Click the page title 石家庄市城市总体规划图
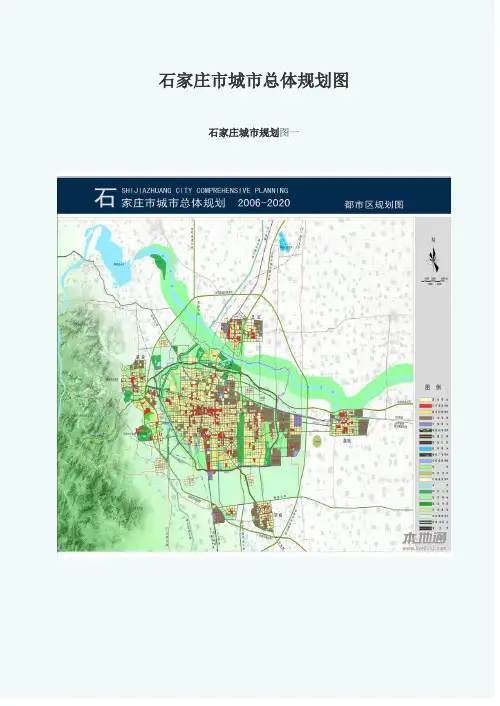Screen dimensions: 500x706 254,81
